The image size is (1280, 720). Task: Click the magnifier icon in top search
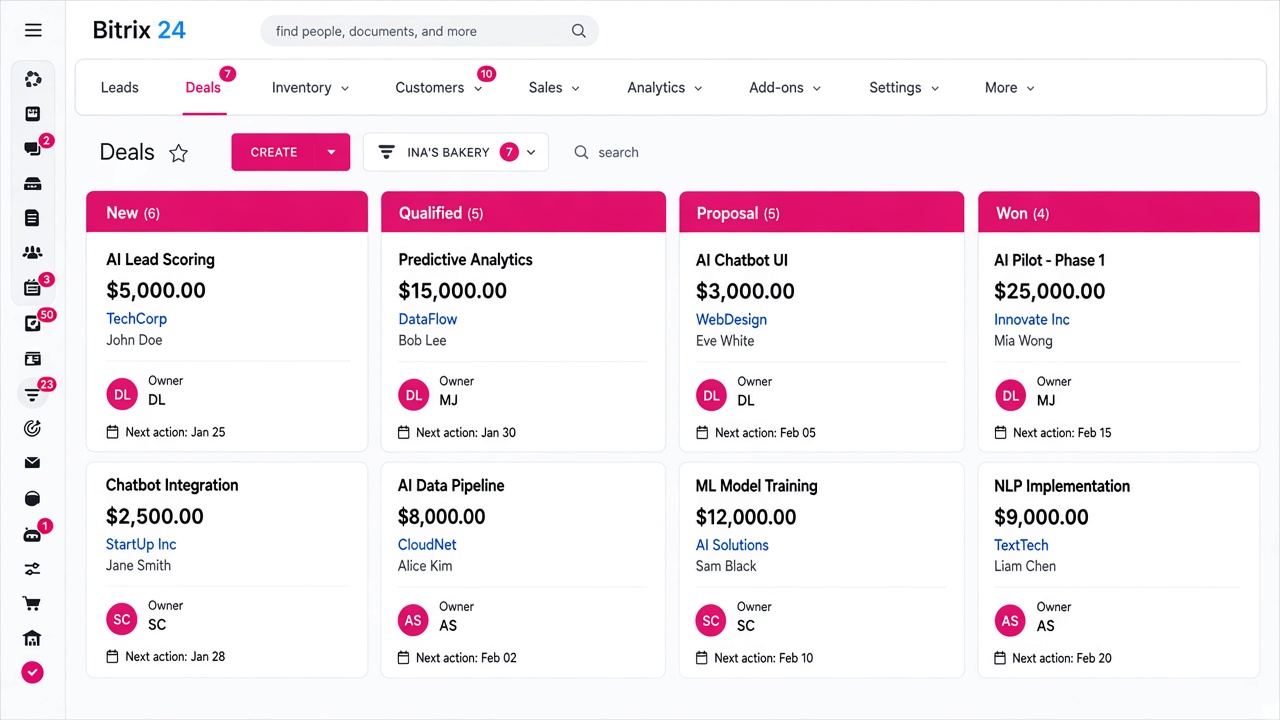tap(579, 31)
